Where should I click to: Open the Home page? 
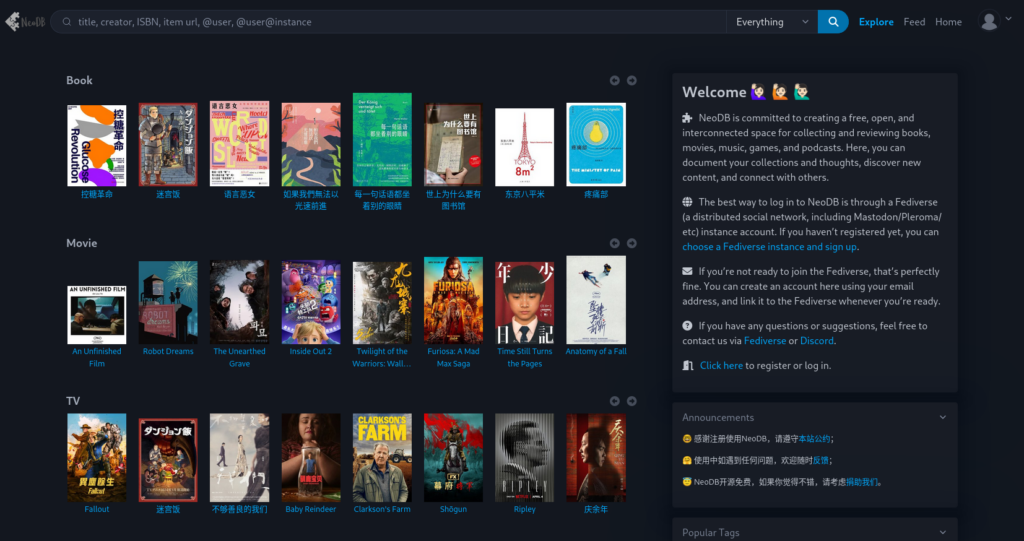(948, 22)
